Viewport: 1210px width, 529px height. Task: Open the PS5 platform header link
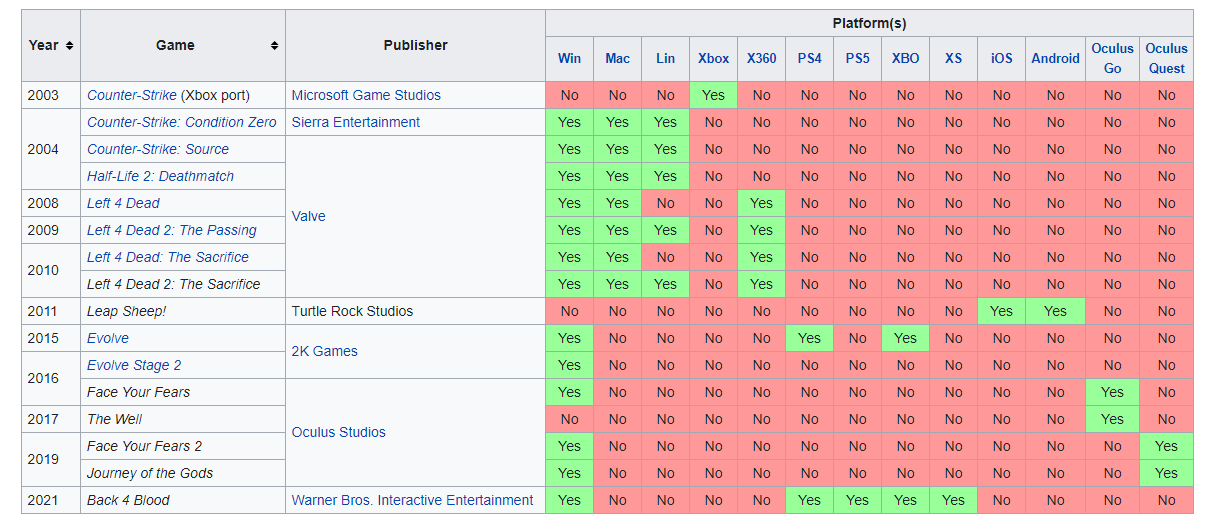pyautogui.click(x=857, y=58)
